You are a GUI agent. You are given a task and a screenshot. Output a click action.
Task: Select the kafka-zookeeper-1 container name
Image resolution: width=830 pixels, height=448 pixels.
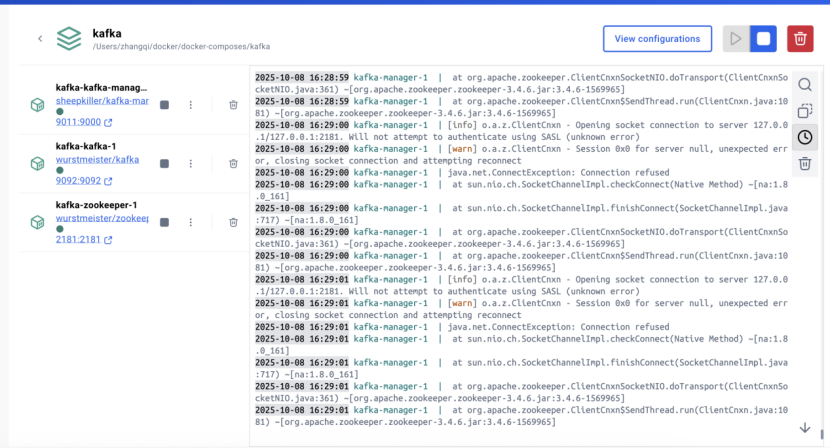coord(96,205)
